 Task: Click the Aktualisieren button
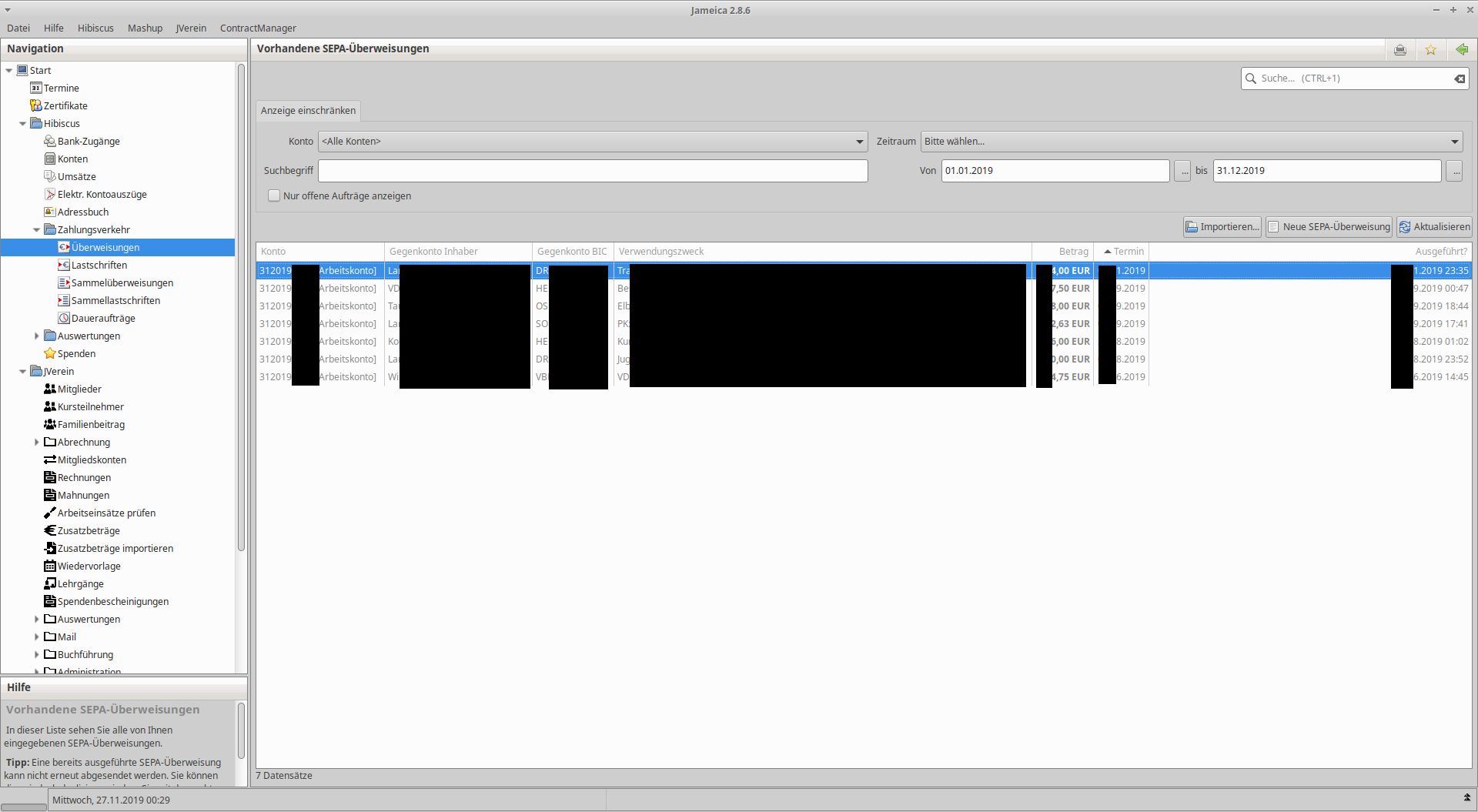coord(1434,227)
